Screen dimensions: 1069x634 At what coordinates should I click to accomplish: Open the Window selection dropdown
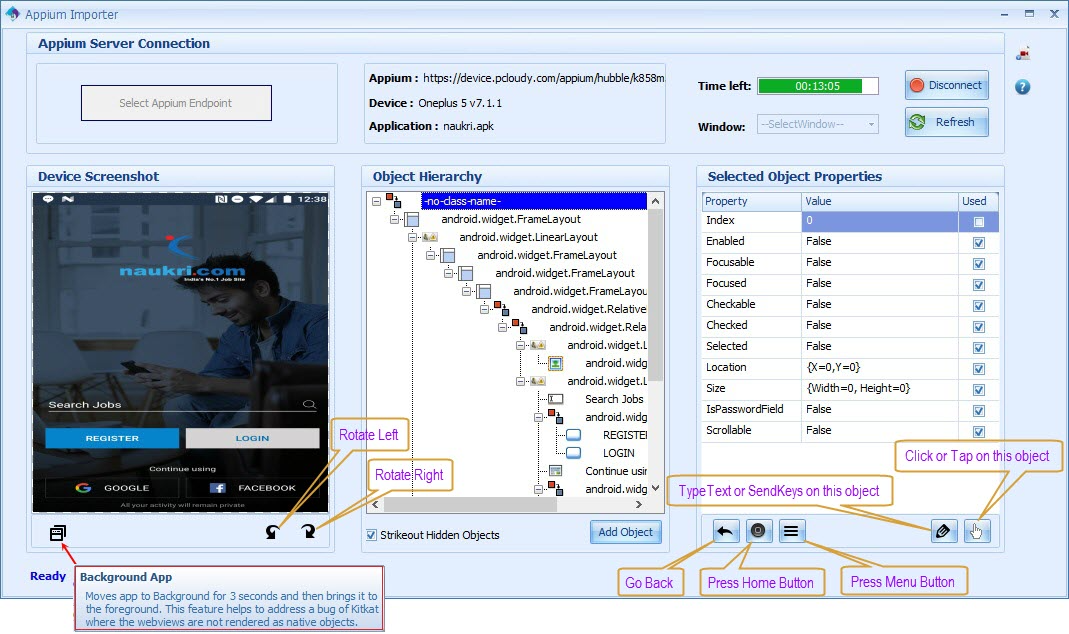pyautogui.click(x=817, y=124)
